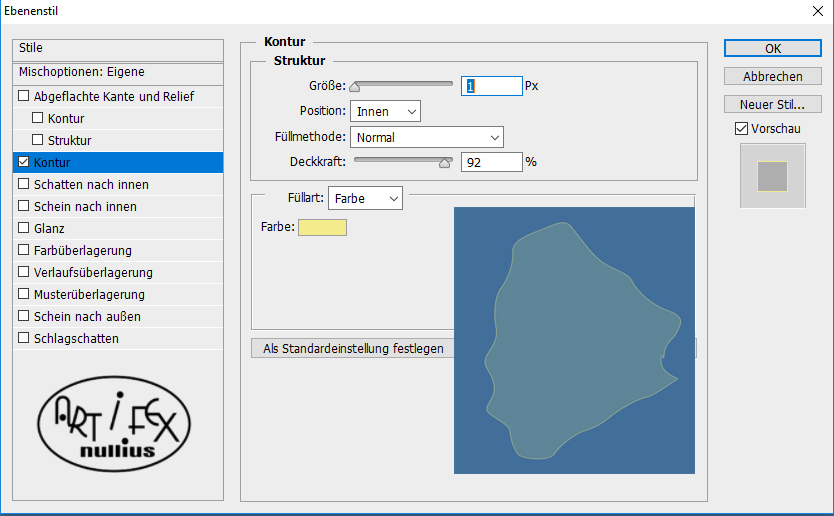Open the Füllmethode dropdown showing Normal
Screen dimensions: 834x516
(427, 137)
